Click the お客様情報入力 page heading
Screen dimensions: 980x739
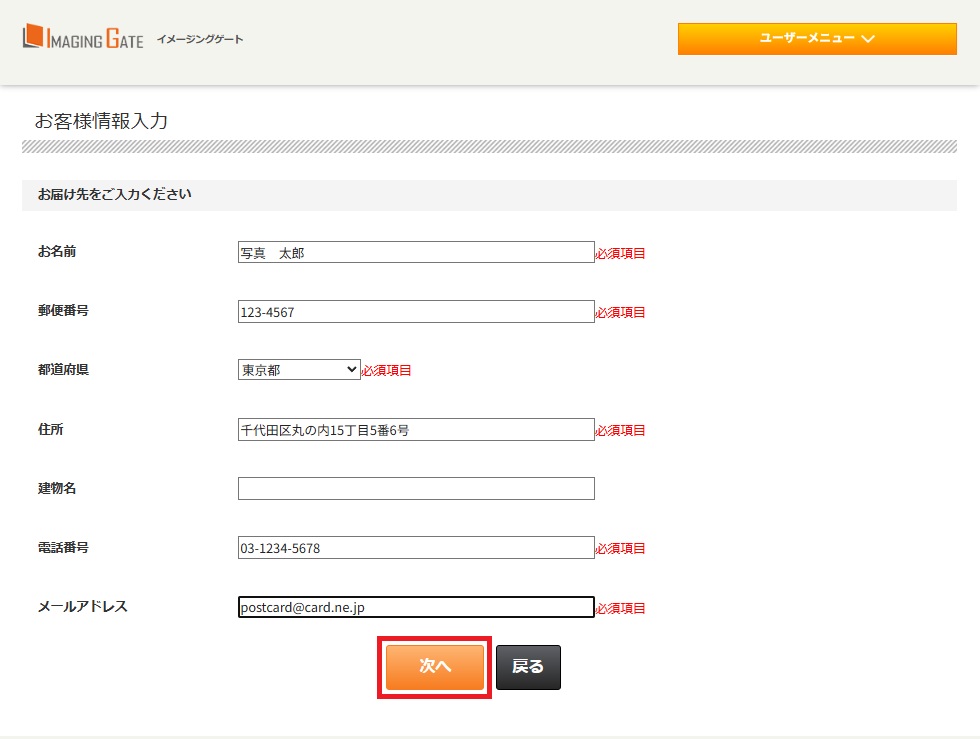tap(101, 122)
